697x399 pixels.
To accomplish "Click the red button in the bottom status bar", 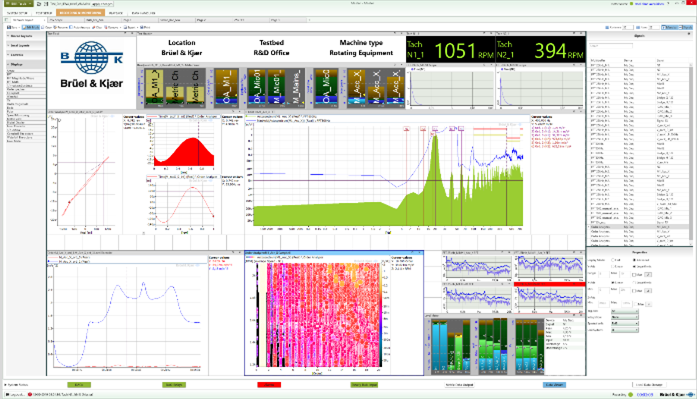I will pos(269,385).
